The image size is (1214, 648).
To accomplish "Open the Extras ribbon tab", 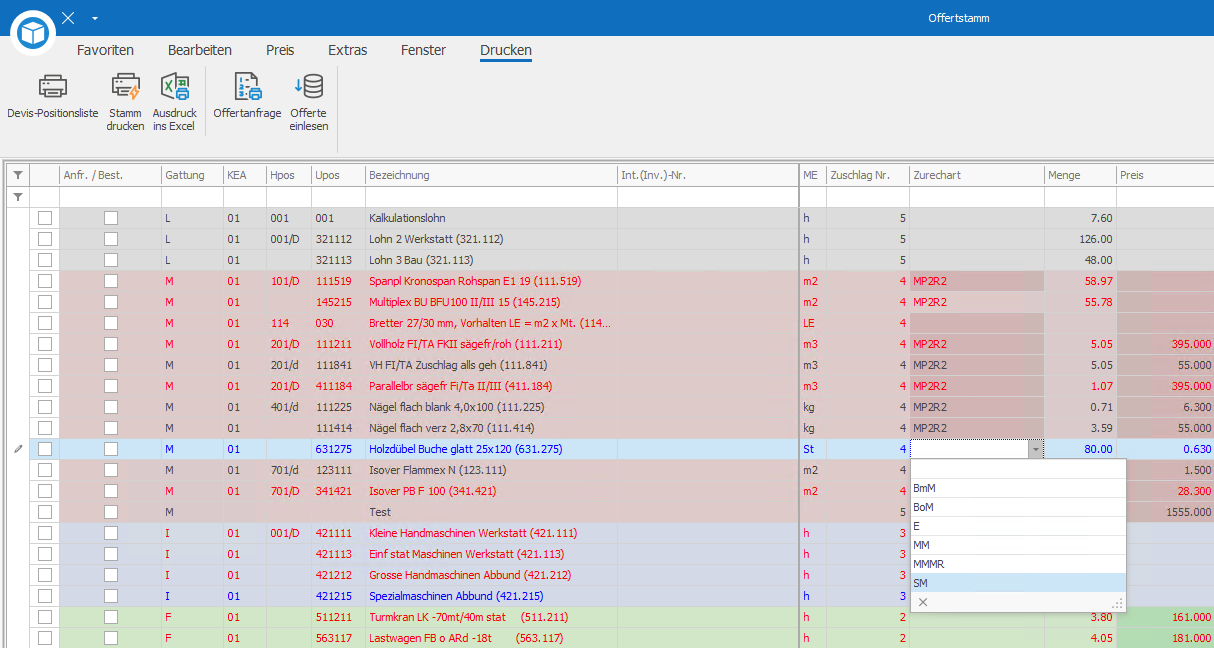I will click(x=347, y=50).
